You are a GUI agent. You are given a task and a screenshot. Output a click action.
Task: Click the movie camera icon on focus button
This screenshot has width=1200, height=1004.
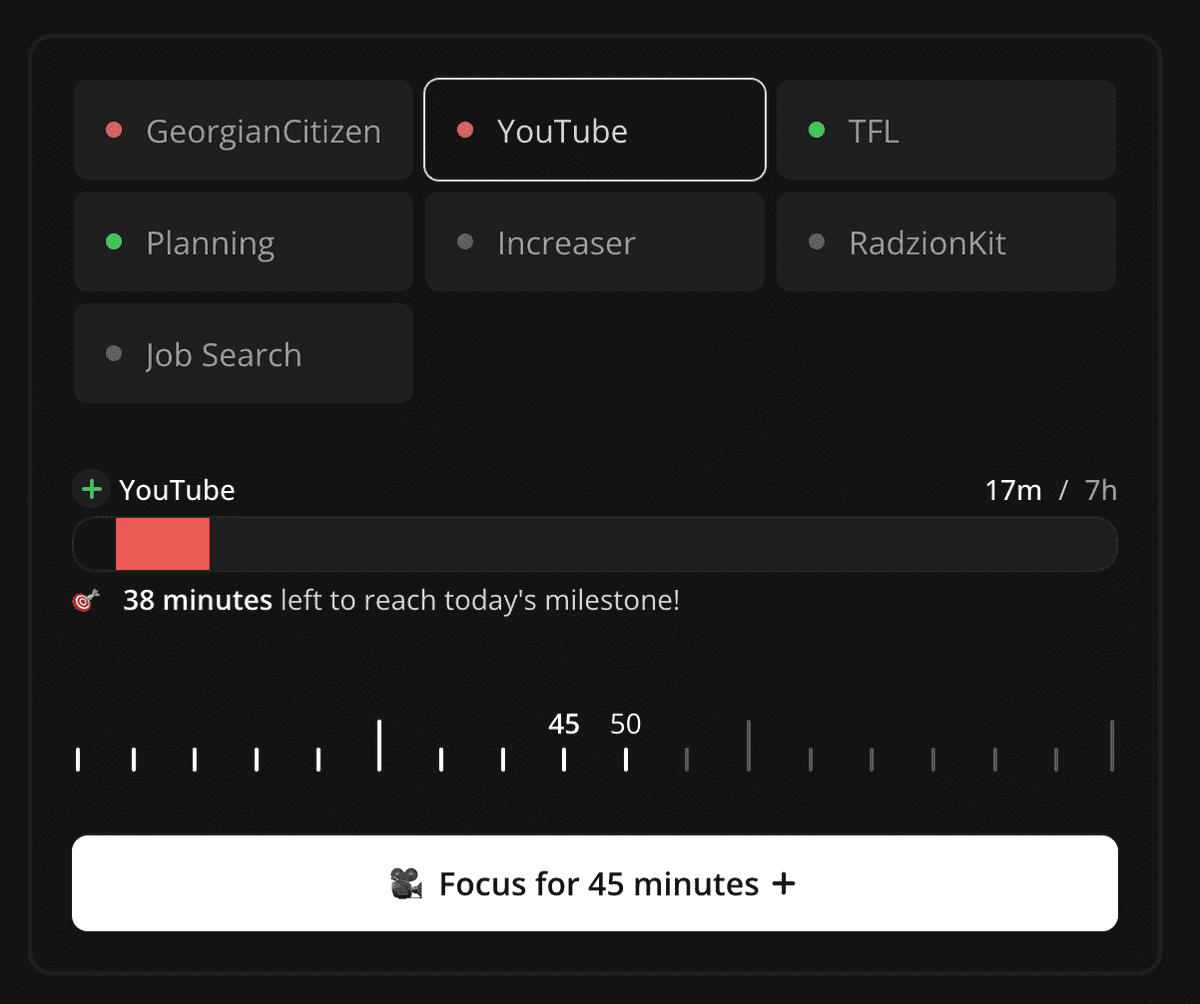click(x=405, y=883)
